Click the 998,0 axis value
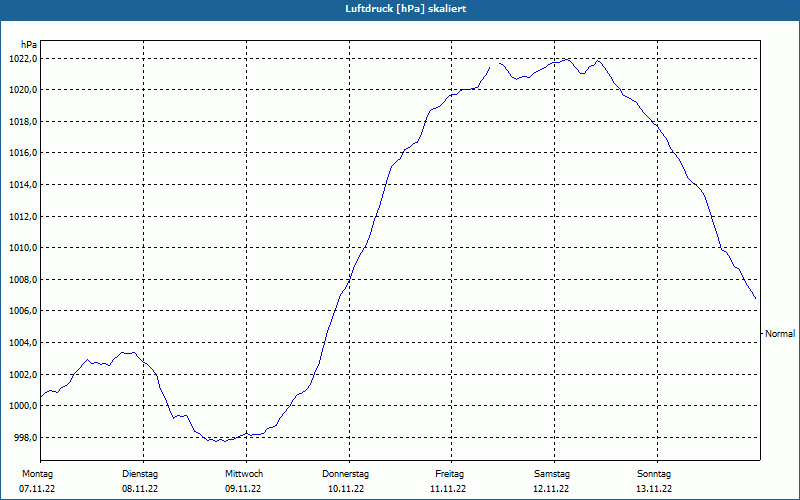The image size is (800, 500). (x=25, y=438)
